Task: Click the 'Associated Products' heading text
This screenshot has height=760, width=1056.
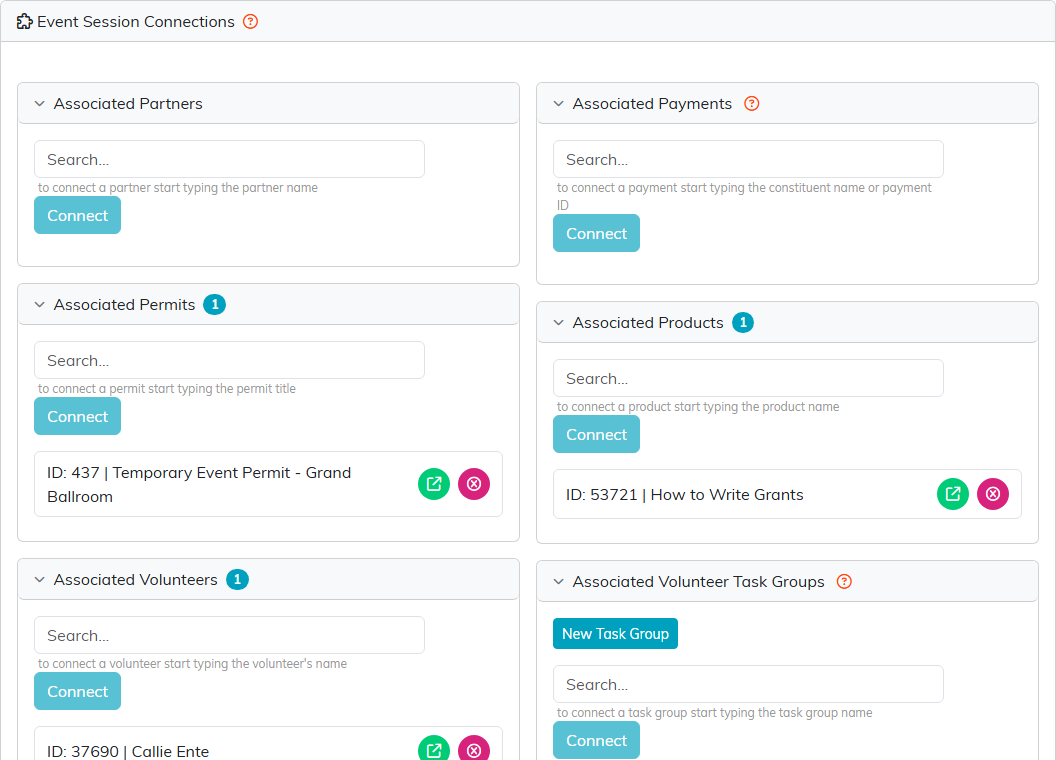Action: (x=648, y=323)
